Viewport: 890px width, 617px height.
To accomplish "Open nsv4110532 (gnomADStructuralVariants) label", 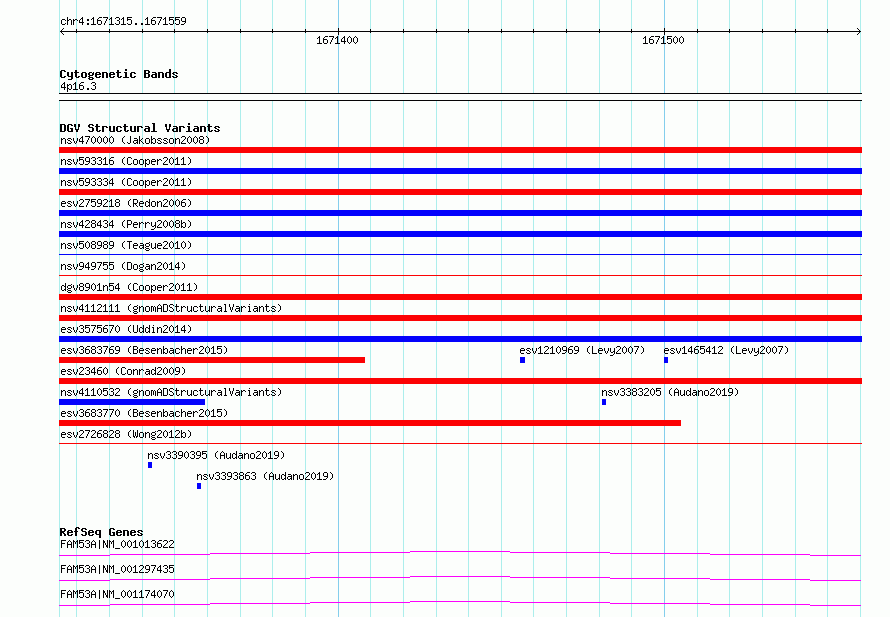I will pos(171,392).
